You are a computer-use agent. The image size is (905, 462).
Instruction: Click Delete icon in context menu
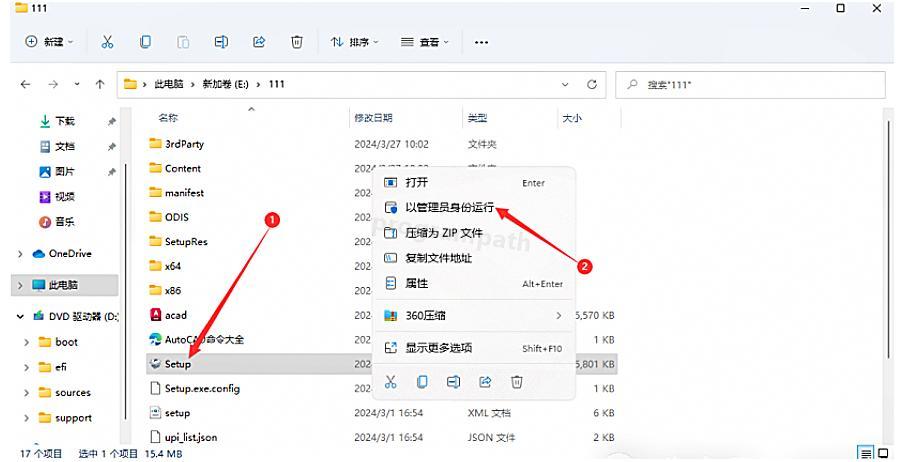[x=517, y=382]
